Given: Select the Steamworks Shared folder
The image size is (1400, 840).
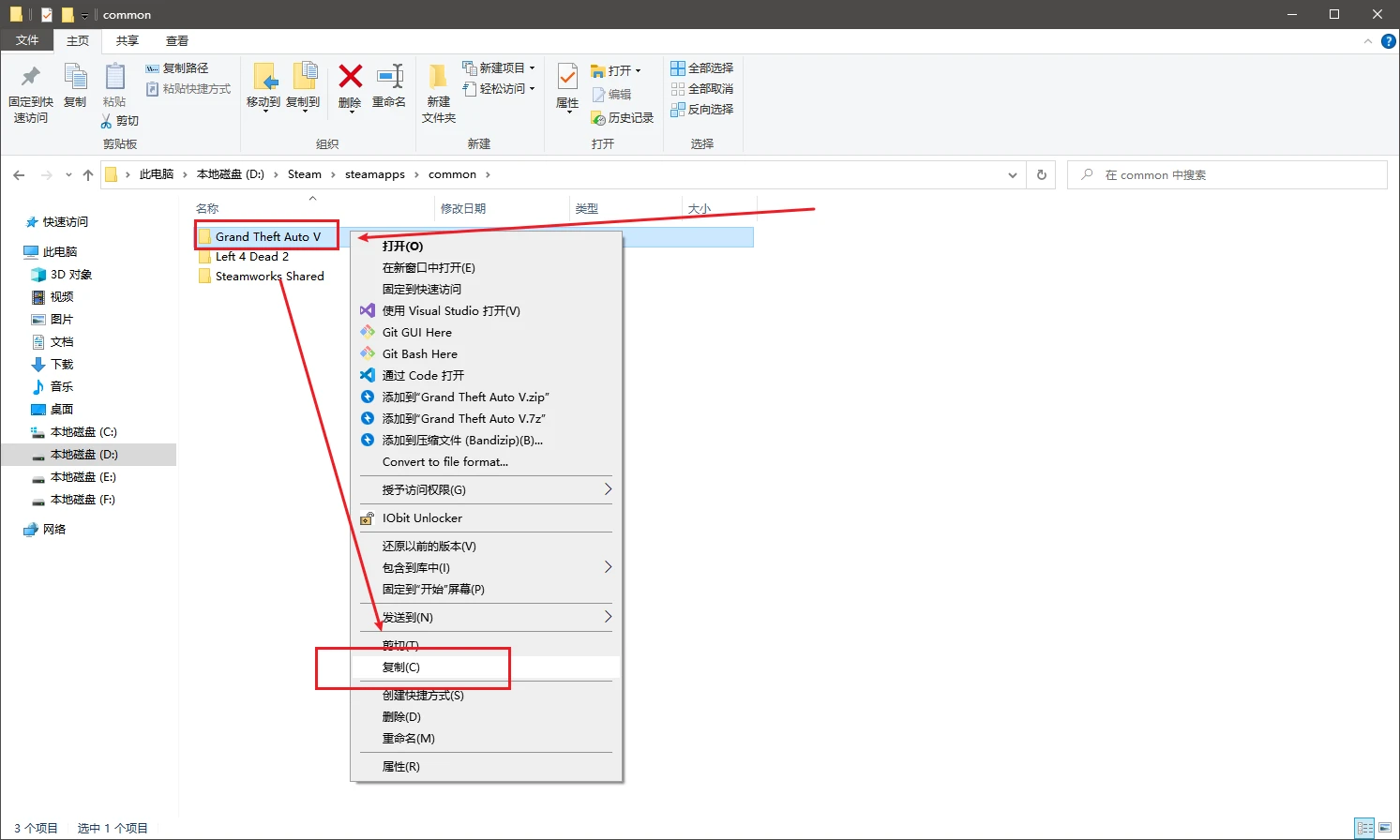Looking at the screenshot, I should click(x=269, y=277).
